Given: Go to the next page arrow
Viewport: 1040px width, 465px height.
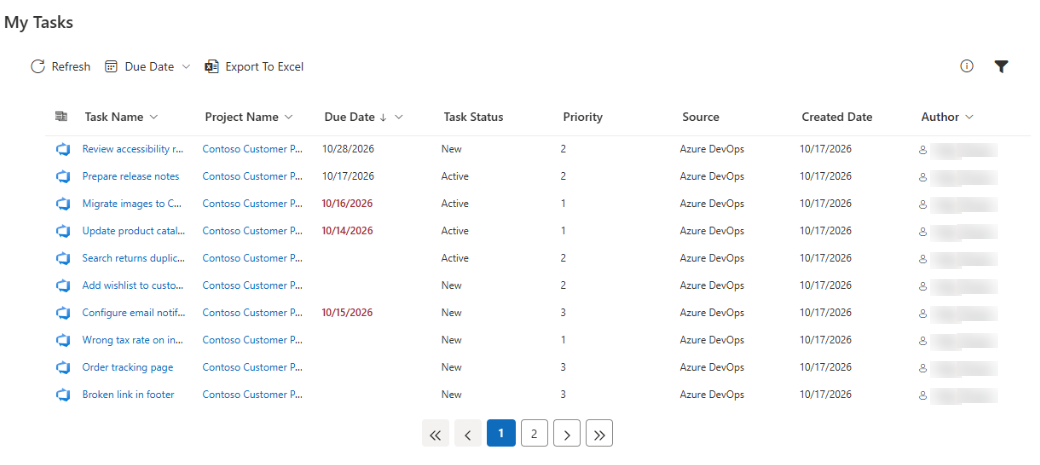Looking at the screenshot, I should (x=566, y=433).
